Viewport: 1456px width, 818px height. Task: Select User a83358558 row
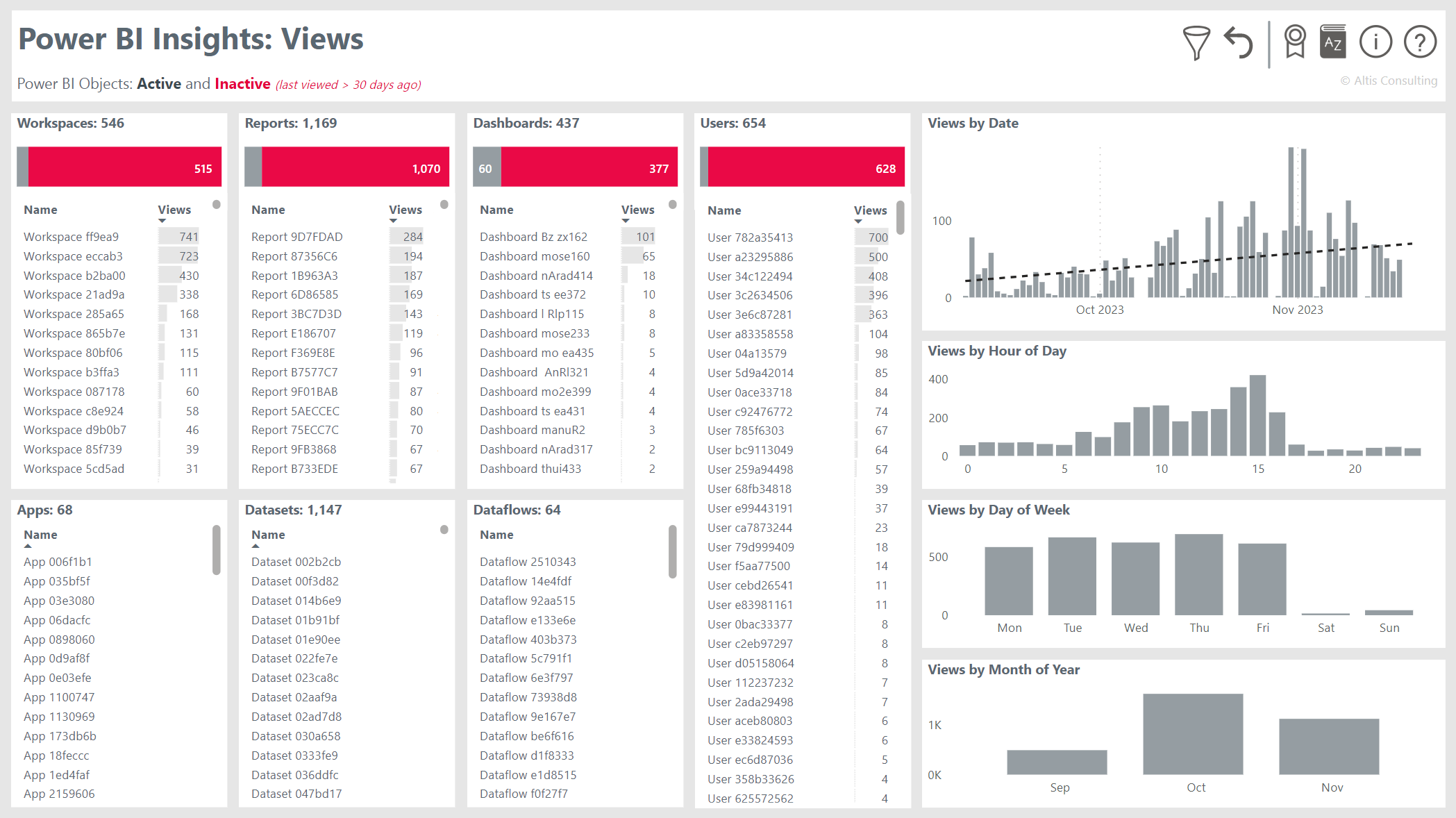(x=798, y=334)
